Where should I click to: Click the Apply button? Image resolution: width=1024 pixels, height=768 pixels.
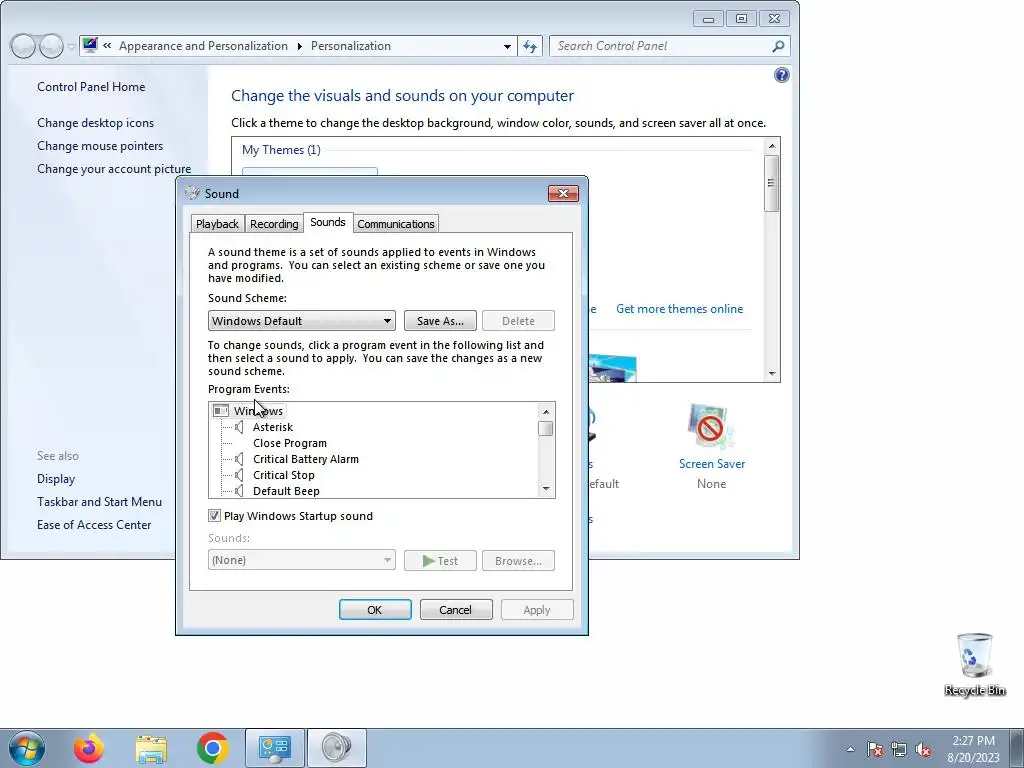[x=537, y=610]
